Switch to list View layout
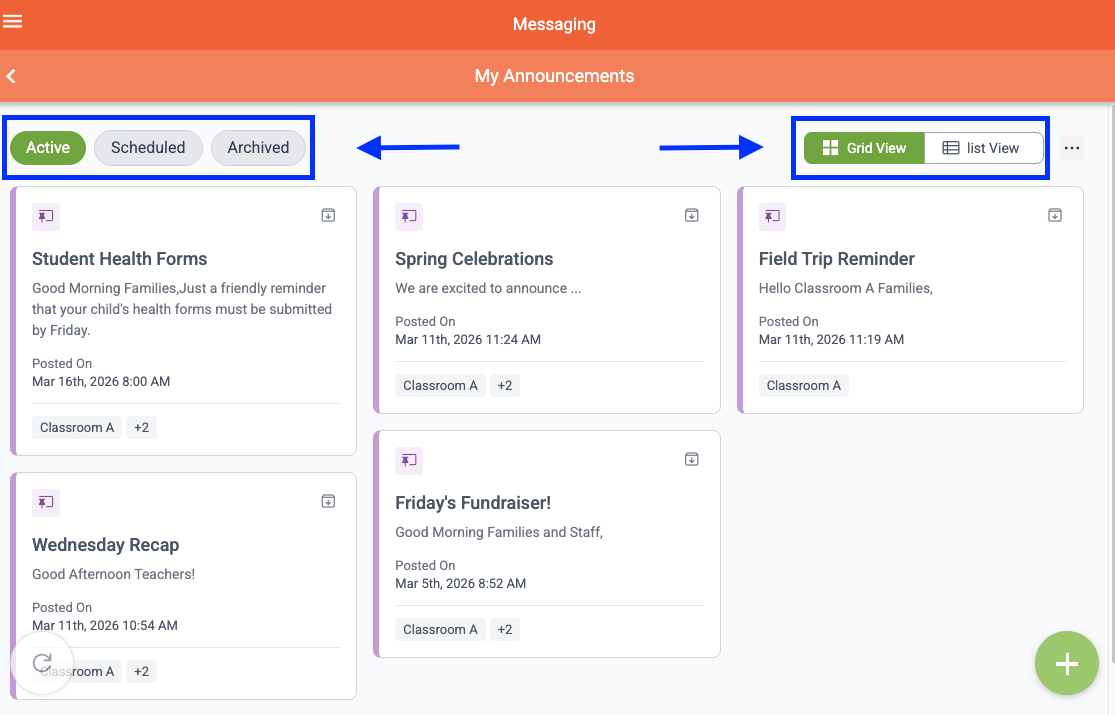This screenshot has width=1115, height=715. [982, 148]
